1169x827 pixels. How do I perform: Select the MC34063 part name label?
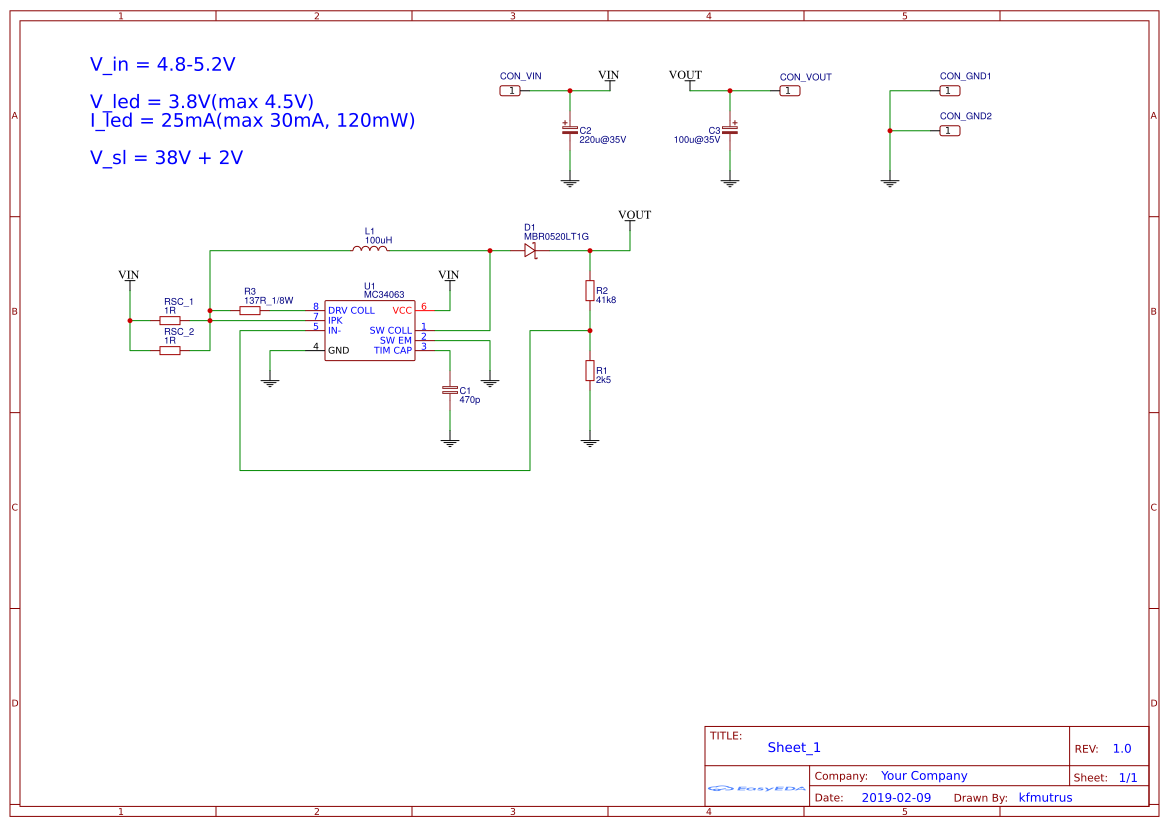click(384, 295)
